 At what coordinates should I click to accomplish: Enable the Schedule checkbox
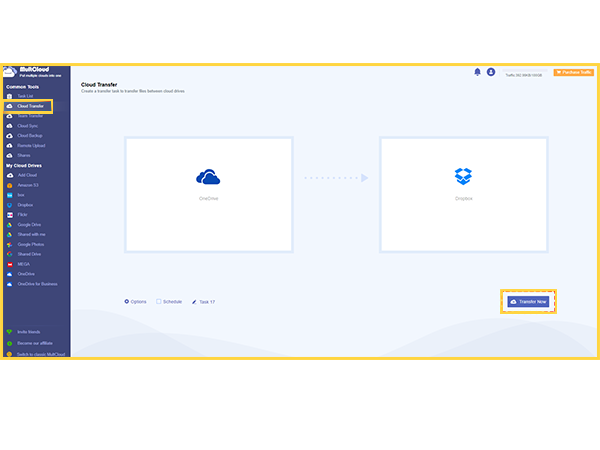coord(159,302)
